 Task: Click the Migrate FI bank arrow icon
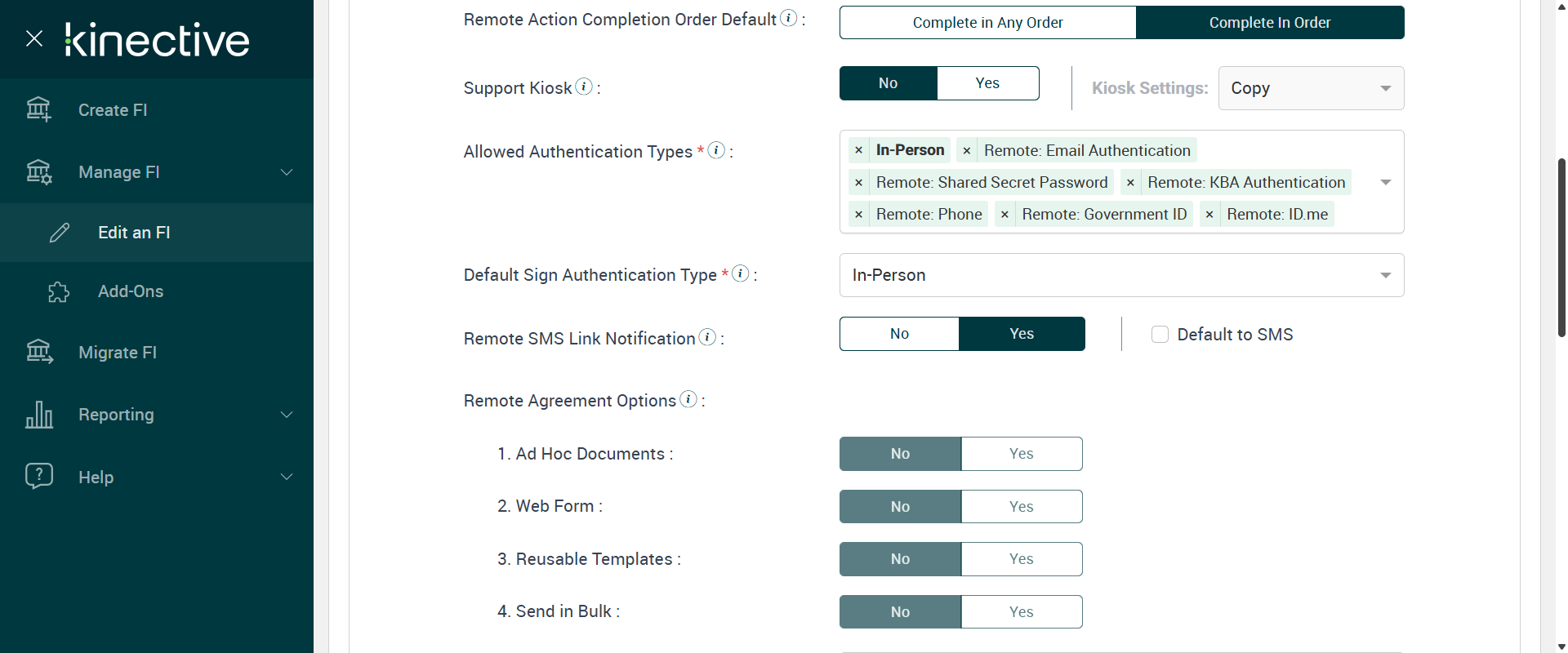(x=39, y=352)
